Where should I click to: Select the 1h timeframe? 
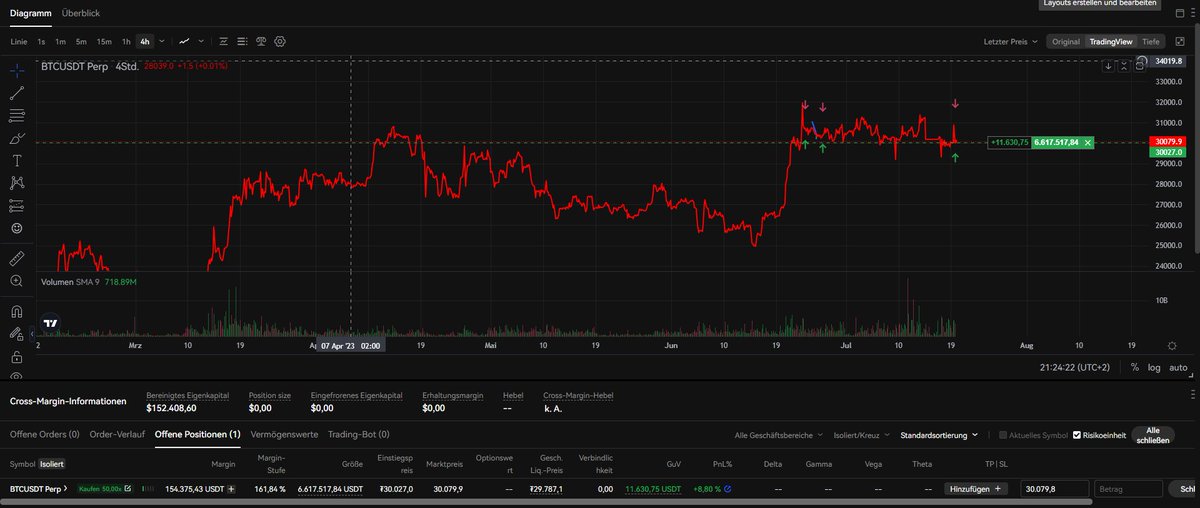coord(126,41)
